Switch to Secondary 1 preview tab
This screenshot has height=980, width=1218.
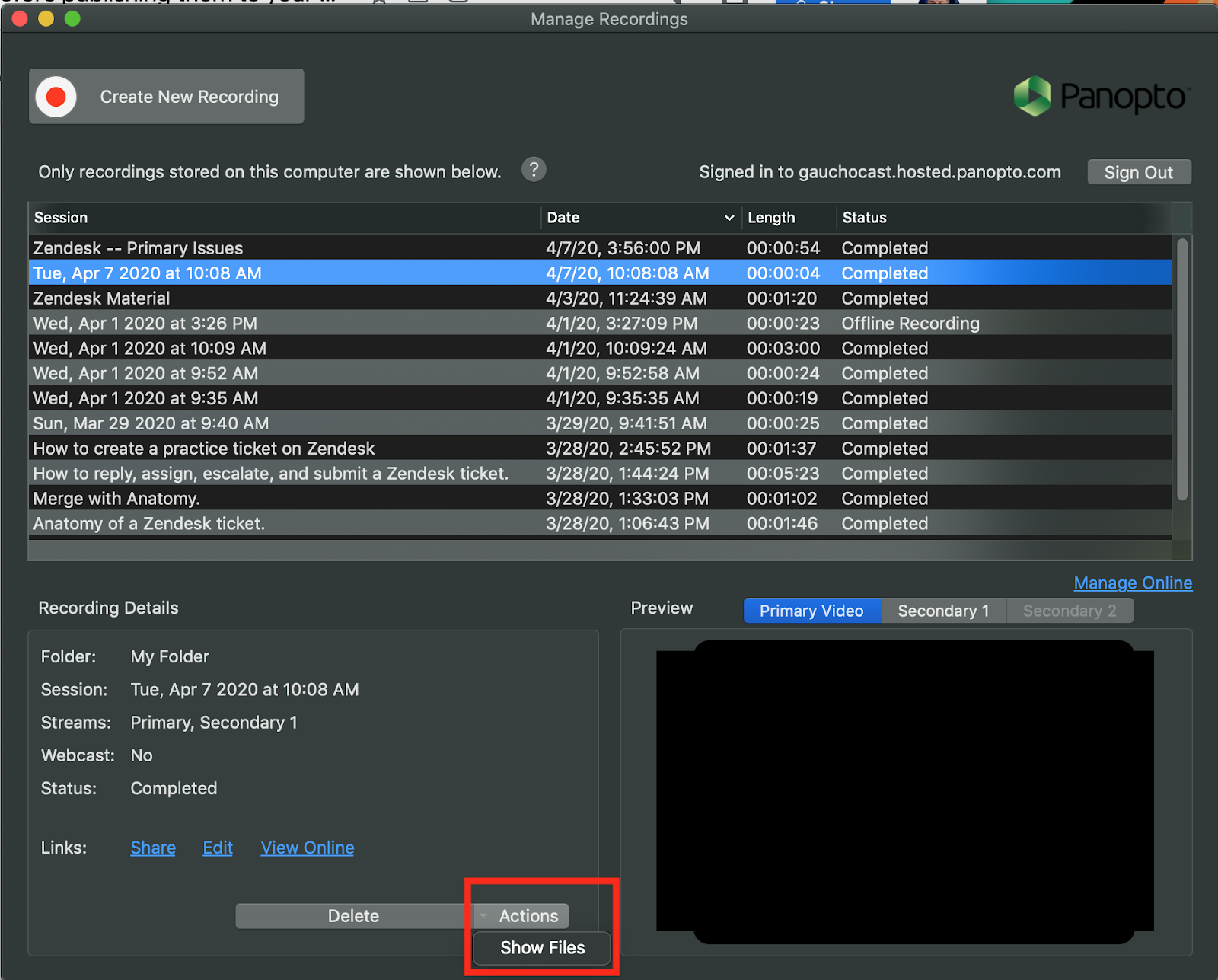944,611
